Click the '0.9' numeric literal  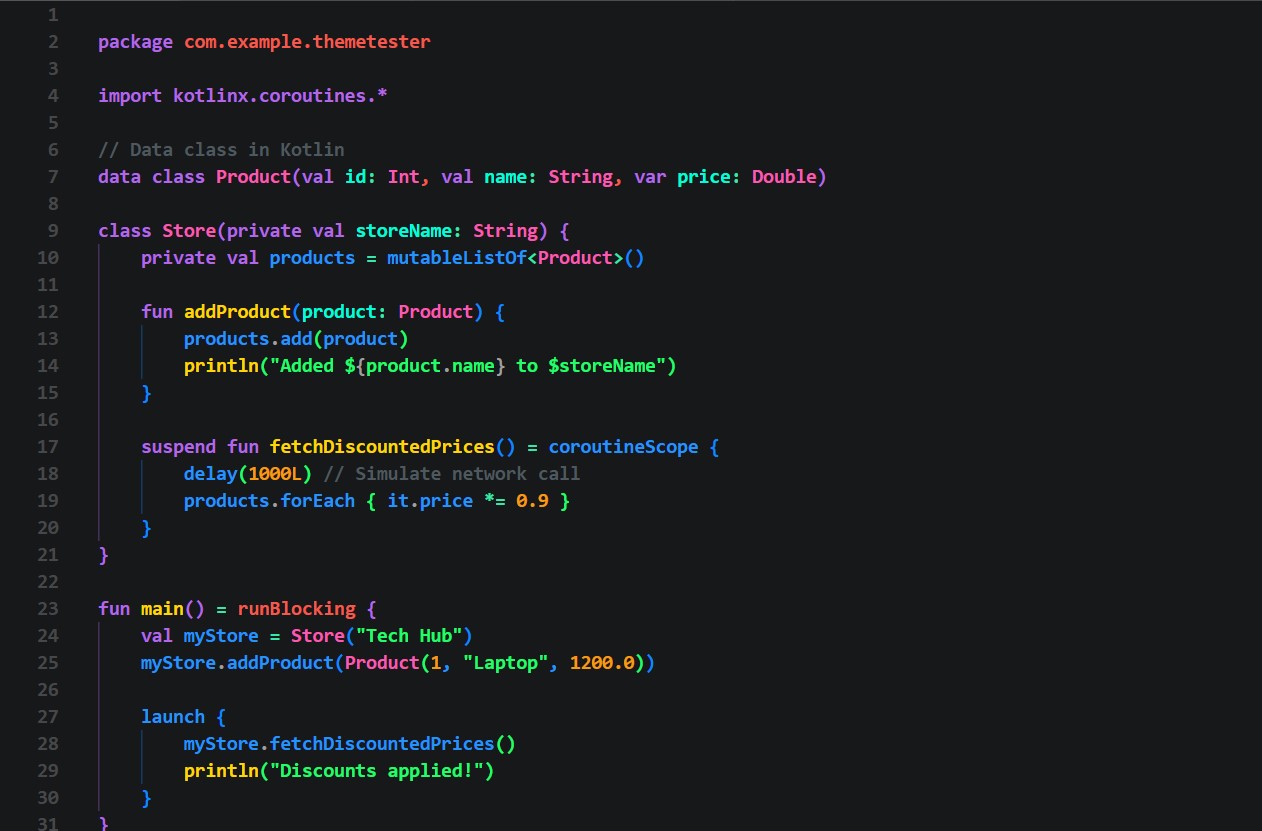click(533, 501)
